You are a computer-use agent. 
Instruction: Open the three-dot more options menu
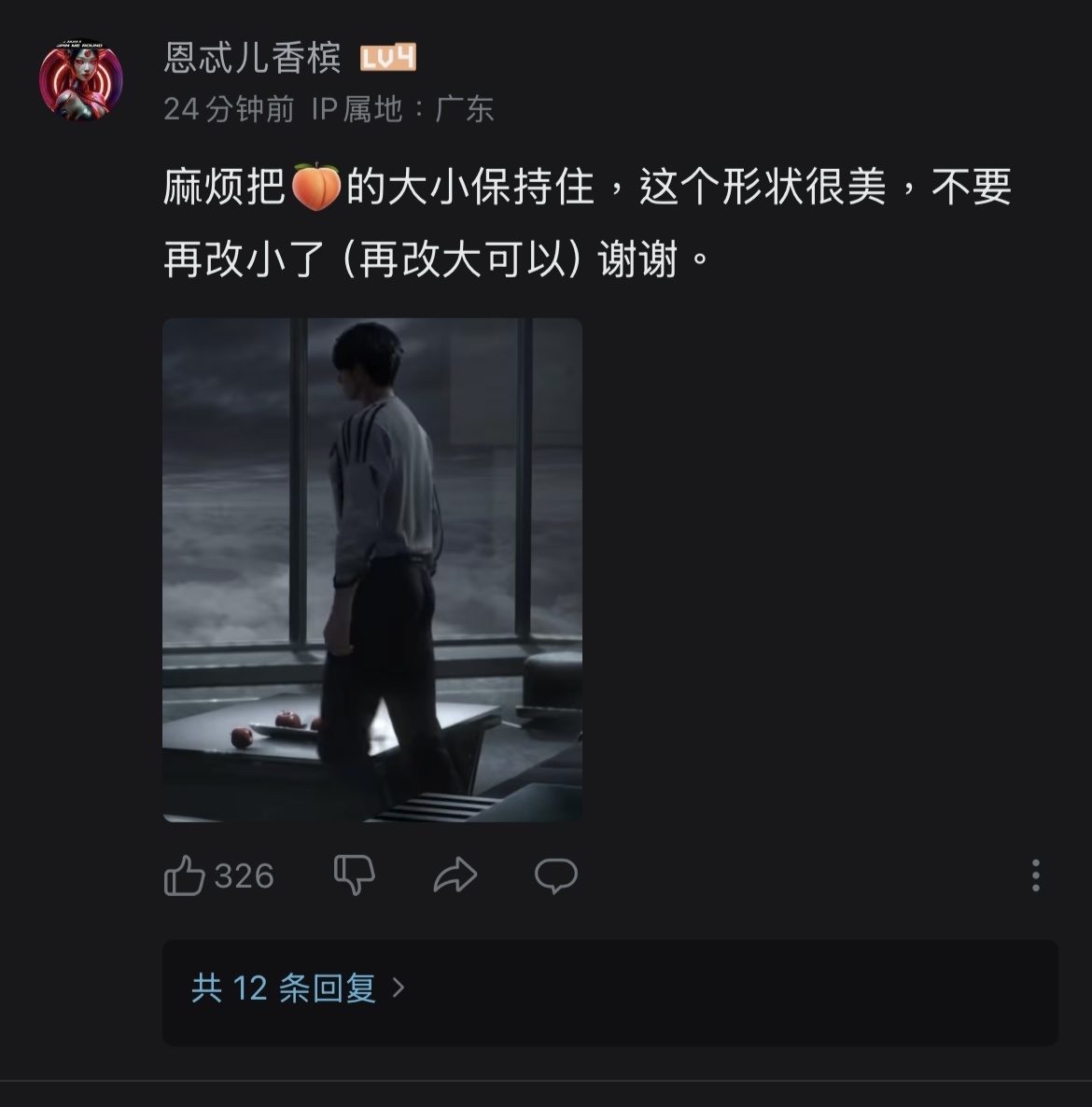coord(1035,876)
